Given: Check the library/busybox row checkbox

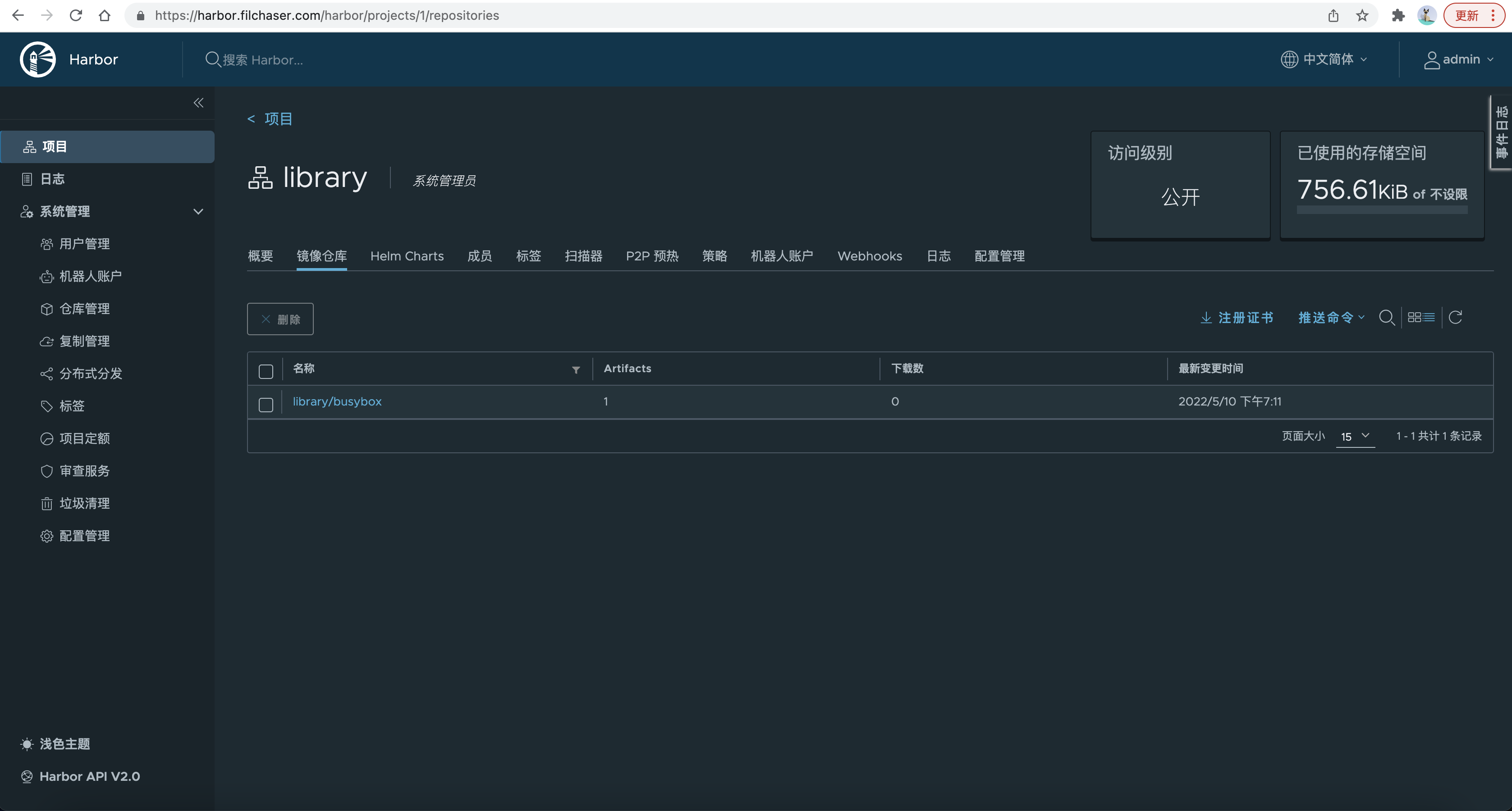Looking at the screenshot, I should pos(266,405).
